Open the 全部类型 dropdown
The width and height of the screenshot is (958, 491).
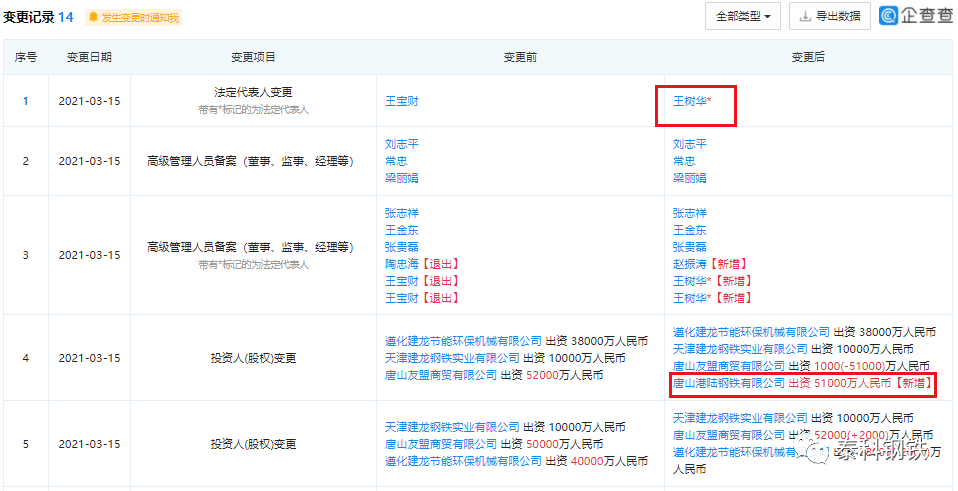point(742,16)
